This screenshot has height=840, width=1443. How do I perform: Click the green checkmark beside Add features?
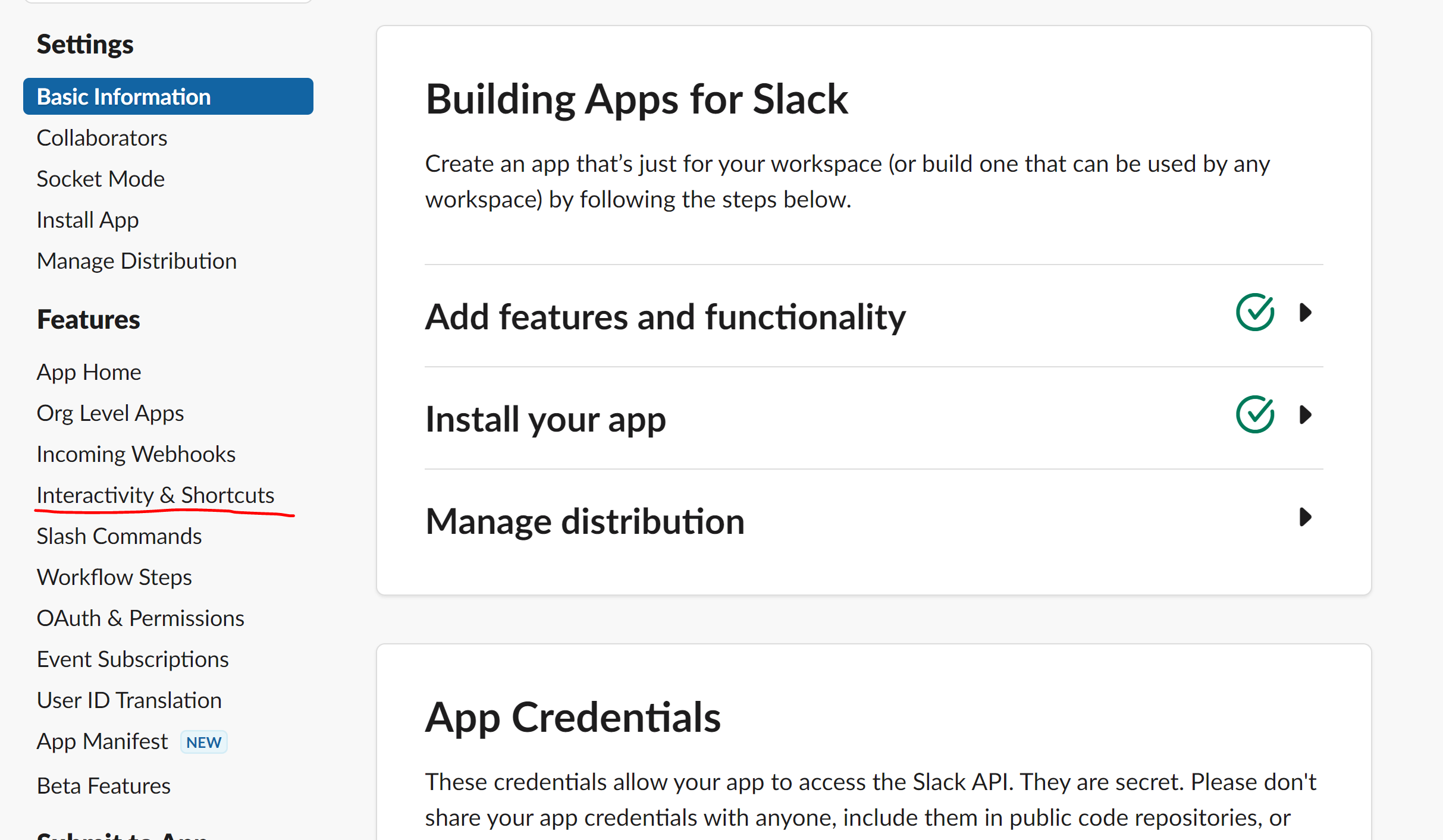1254,313
